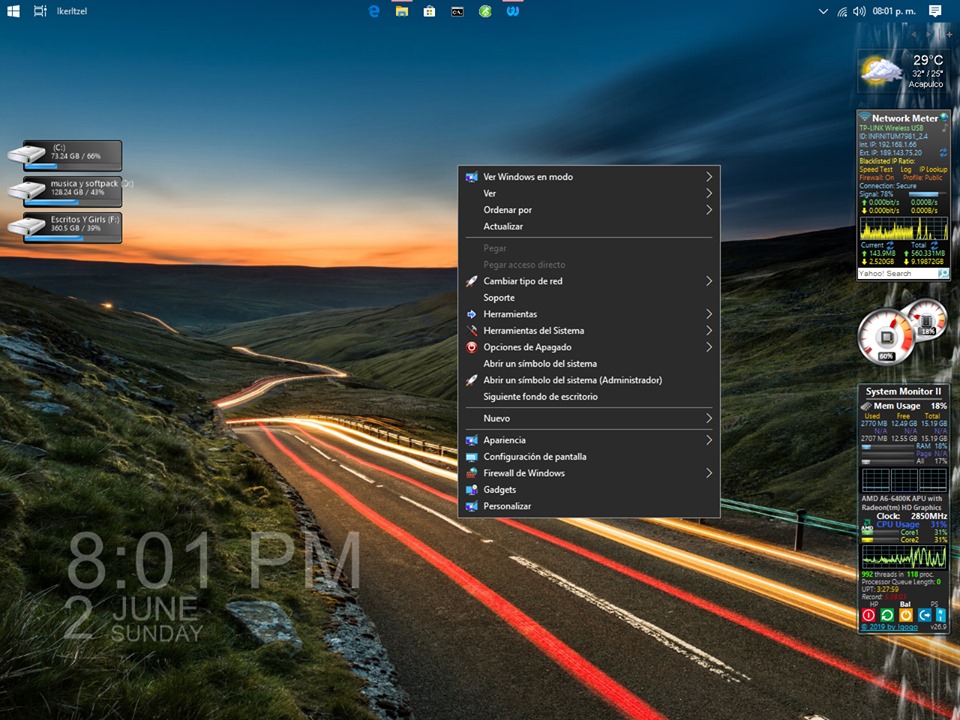Open the Command Prompt taskbar icon

coord(457,11)
